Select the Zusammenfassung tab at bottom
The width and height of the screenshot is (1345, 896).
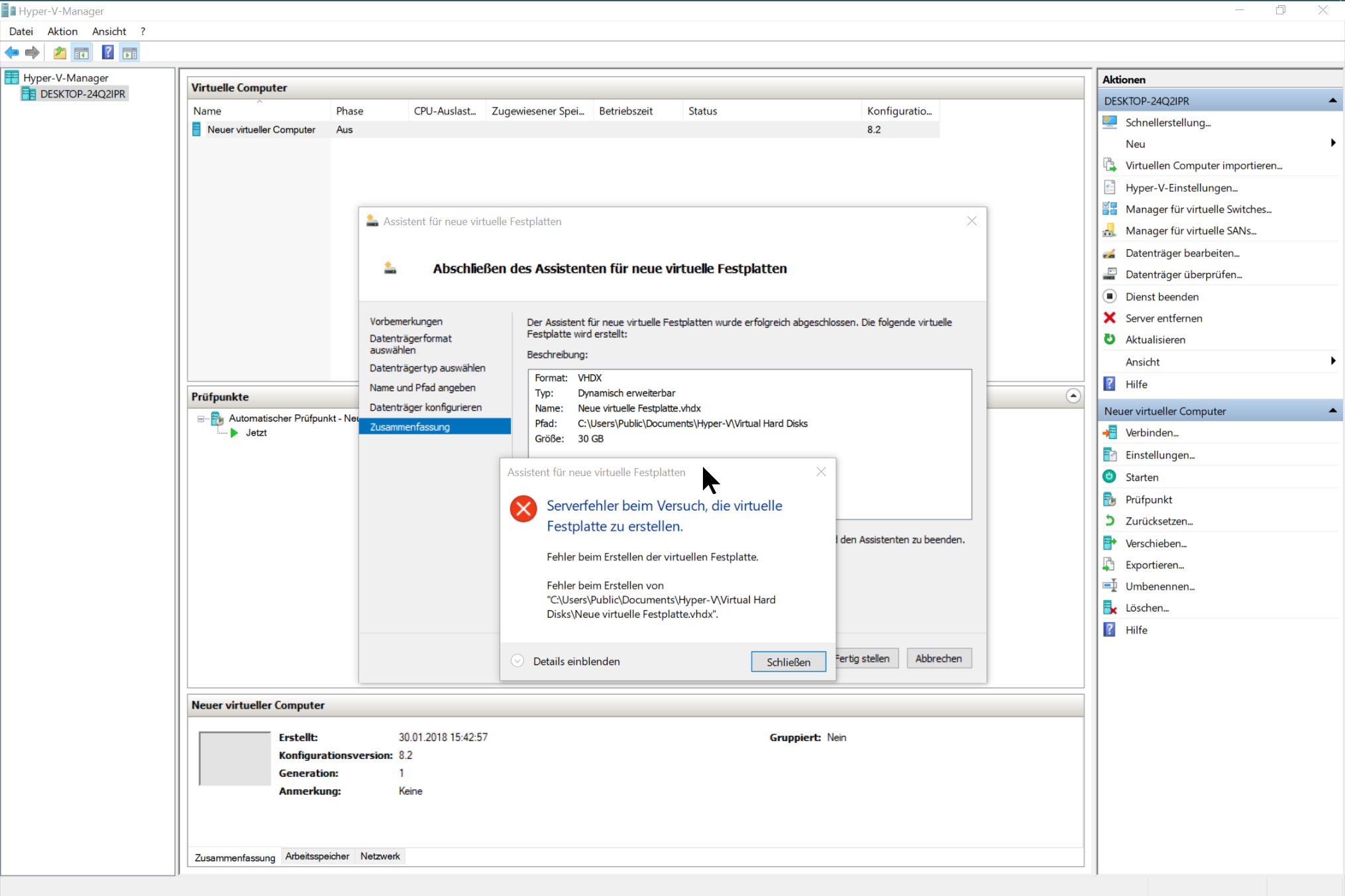[x=235, y=857]
